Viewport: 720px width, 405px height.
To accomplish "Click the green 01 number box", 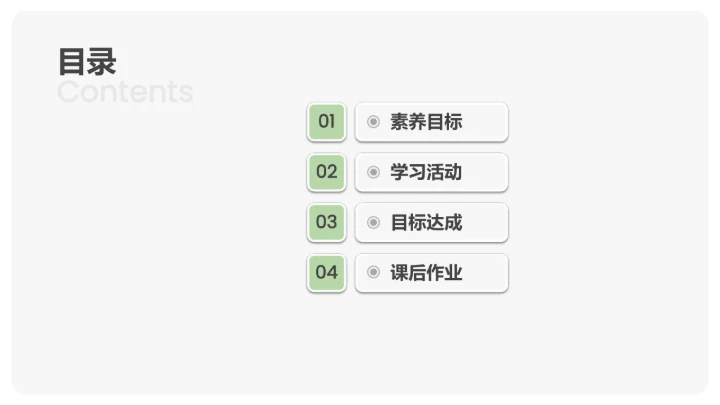I will [x=327, y=122].
